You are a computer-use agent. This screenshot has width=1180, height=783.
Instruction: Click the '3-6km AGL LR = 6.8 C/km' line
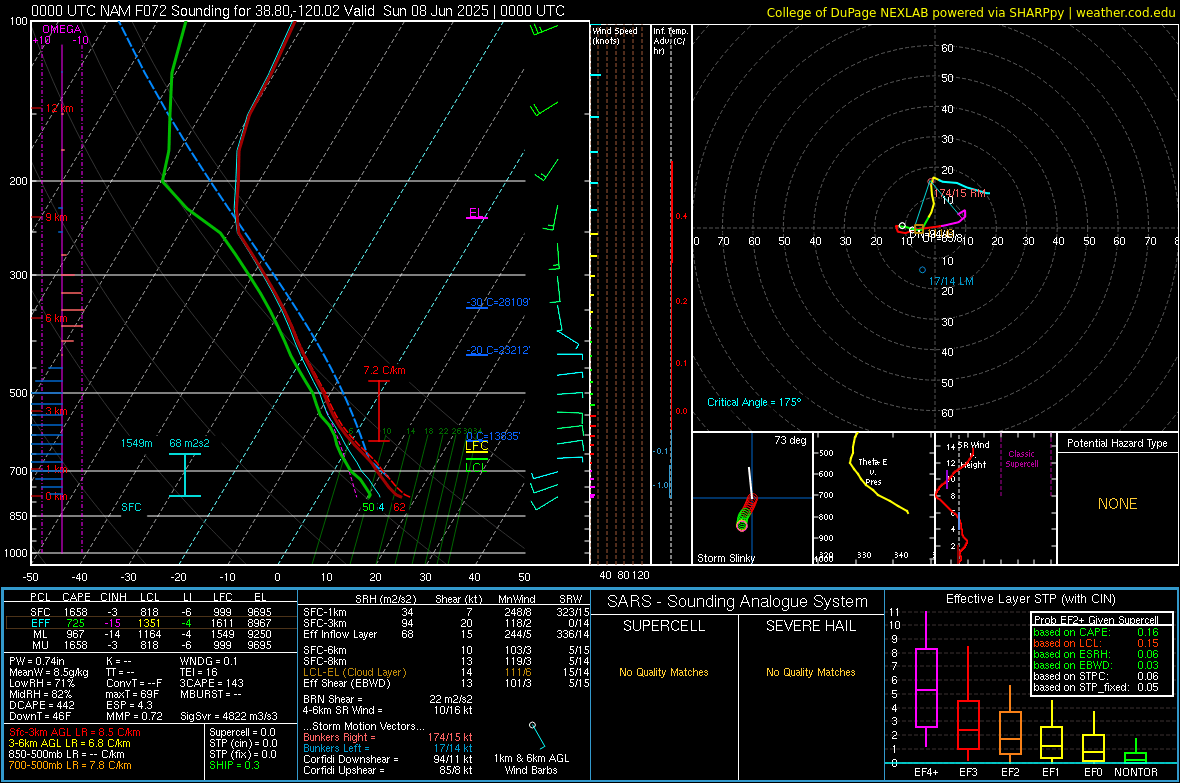point(69,743)
